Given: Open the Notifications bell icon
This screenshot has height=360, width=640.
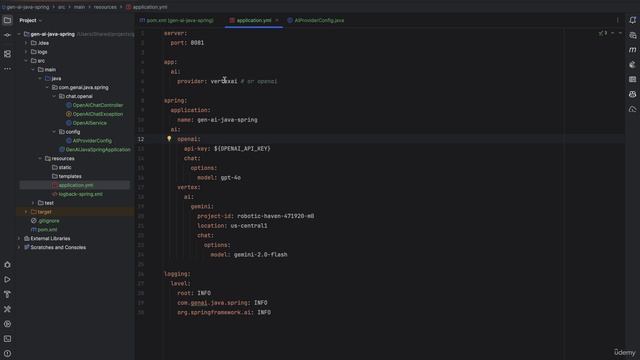Looking at the screenshot, I should coord(632,20).
